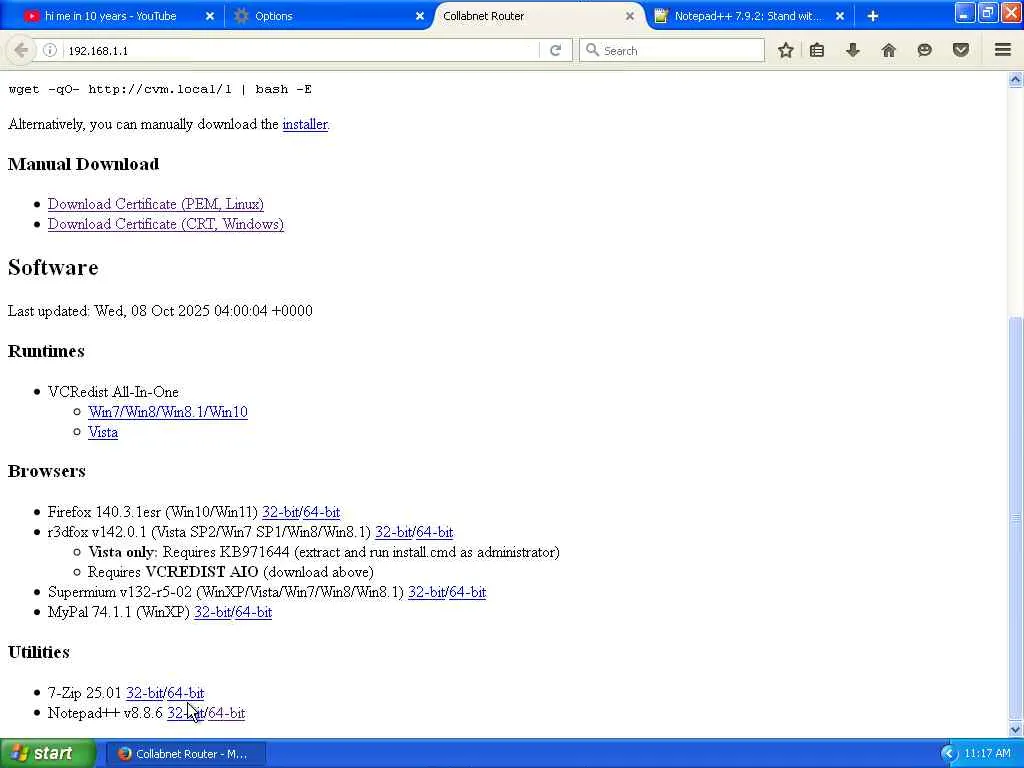Download 7-Zip 25.01 64-bit

pyautogui.click(x=185, y=693)
